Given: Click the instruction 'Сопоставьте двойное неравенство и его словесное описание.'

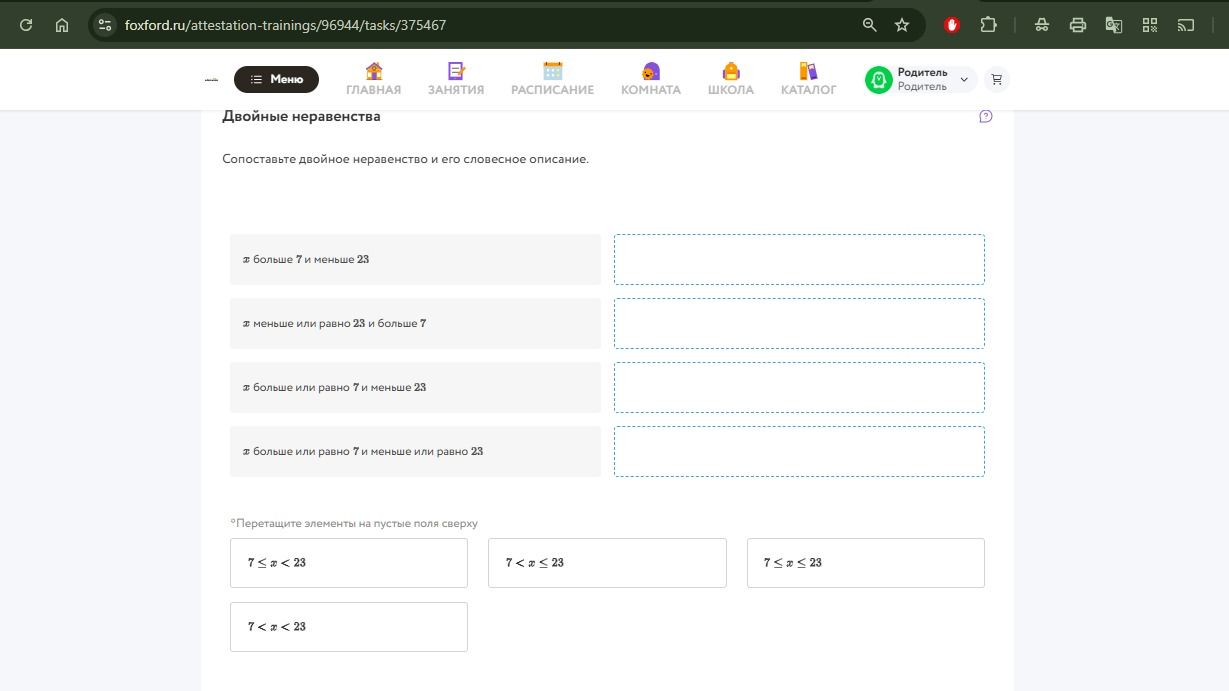Looking at the screenshot, I should 405,159.
